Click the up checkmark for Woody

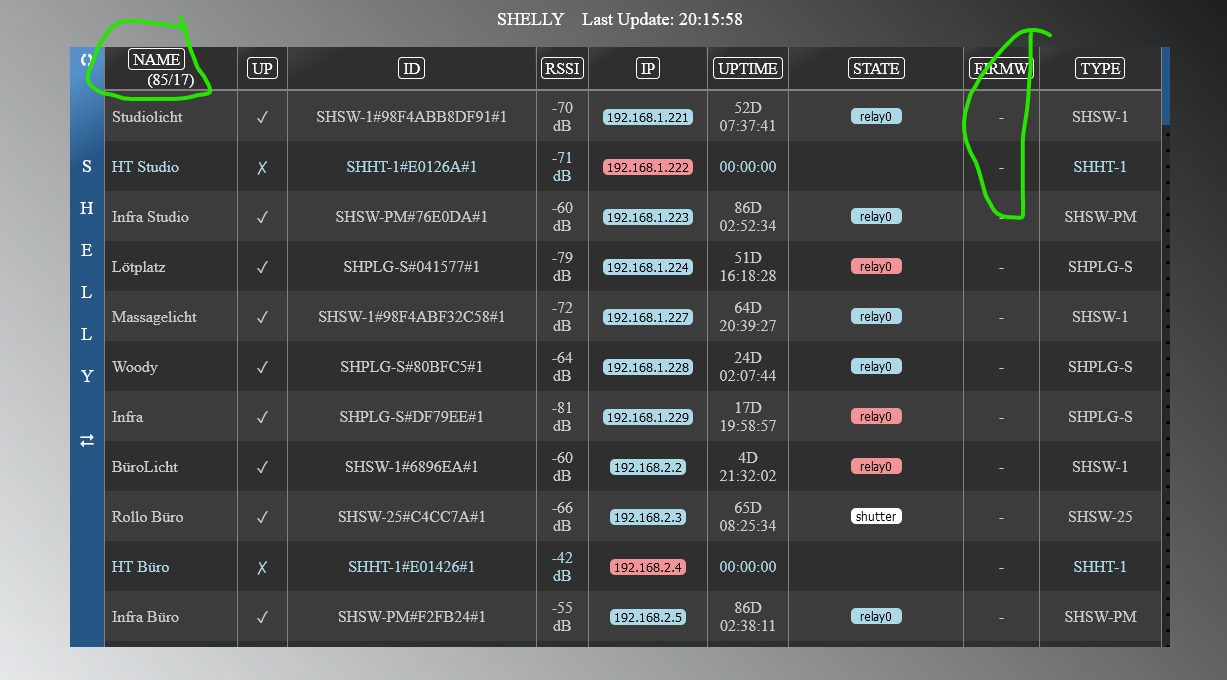[262, 367]
